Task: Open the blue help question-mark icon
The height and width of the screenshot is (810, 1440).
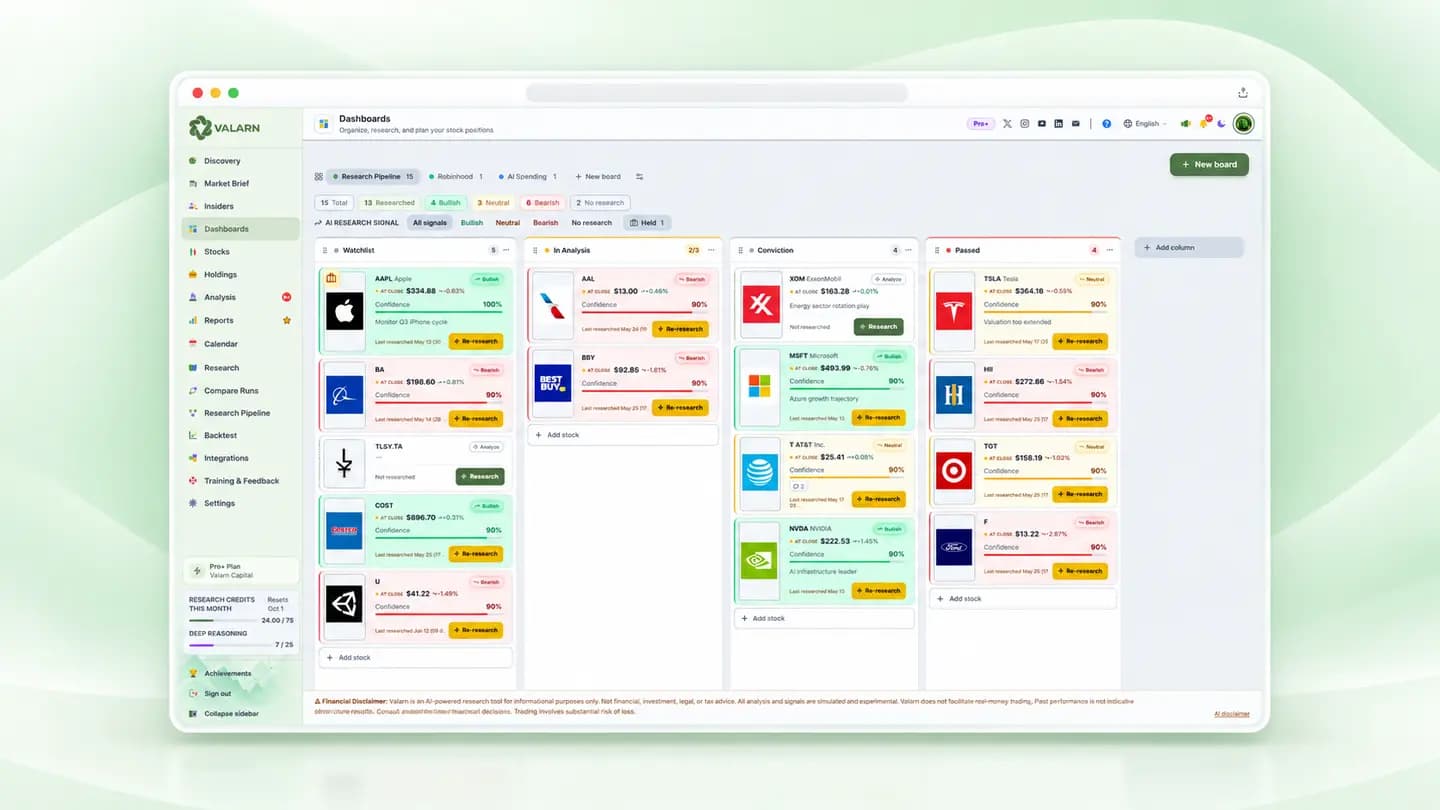Action: (1107, 124)
